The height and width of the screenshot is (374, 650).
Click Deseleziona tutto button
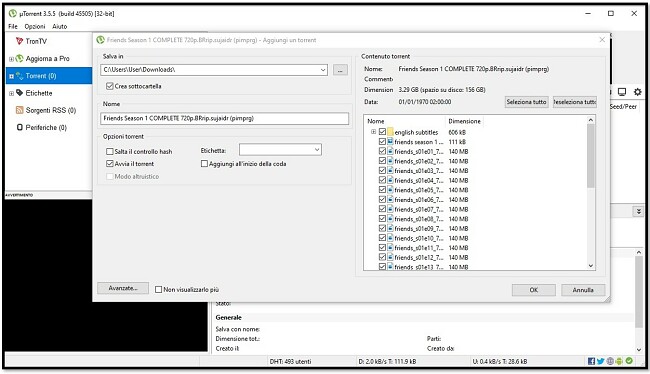575,102
